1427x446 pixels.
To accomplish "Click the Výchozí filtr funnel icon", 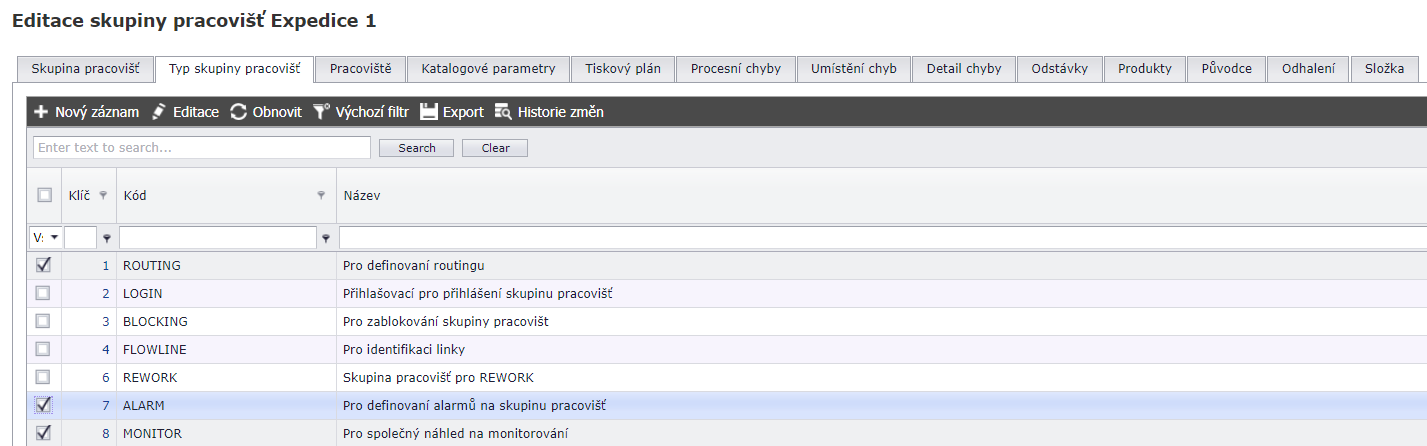I will (x=321, y=112).
